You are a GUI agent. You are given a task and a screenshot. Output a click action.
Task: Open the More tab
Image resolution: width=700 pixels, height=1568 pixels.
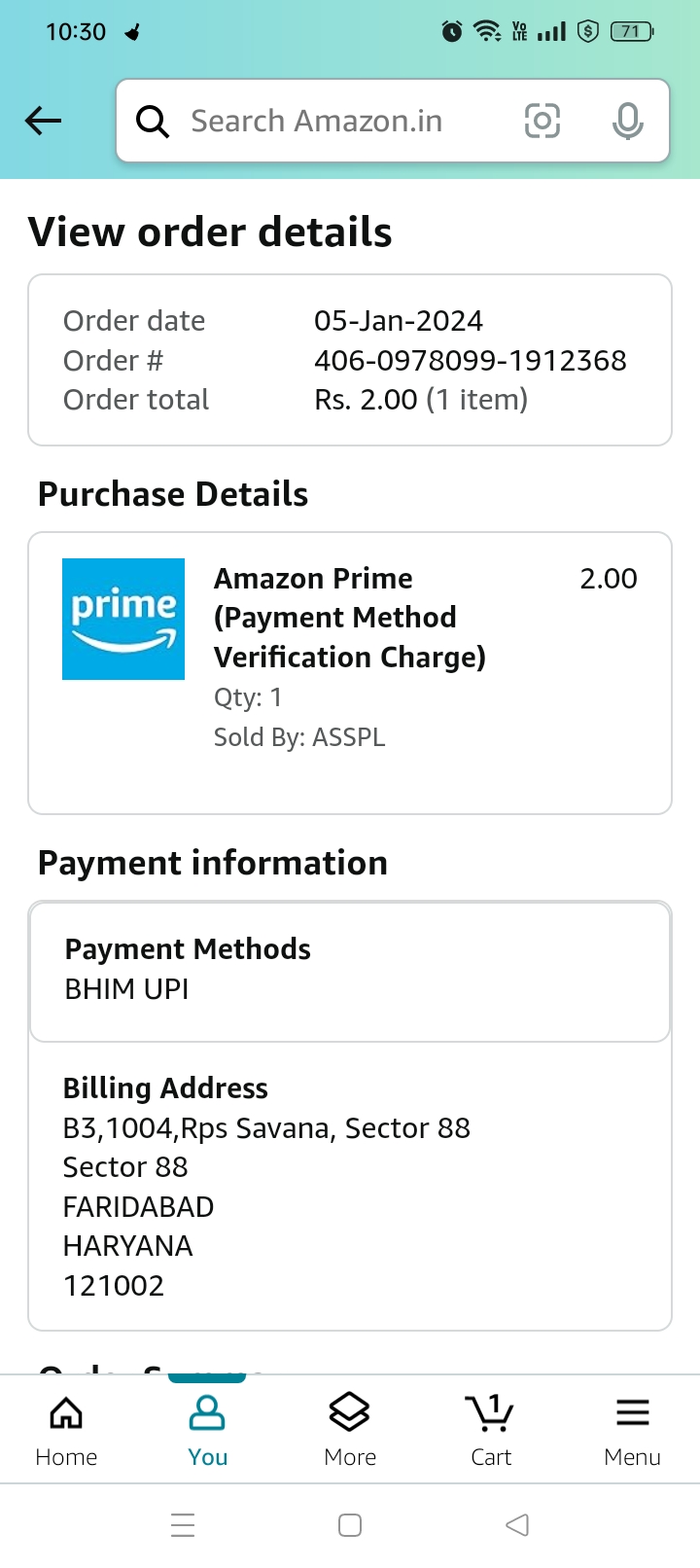click(x=350, y=1429)
